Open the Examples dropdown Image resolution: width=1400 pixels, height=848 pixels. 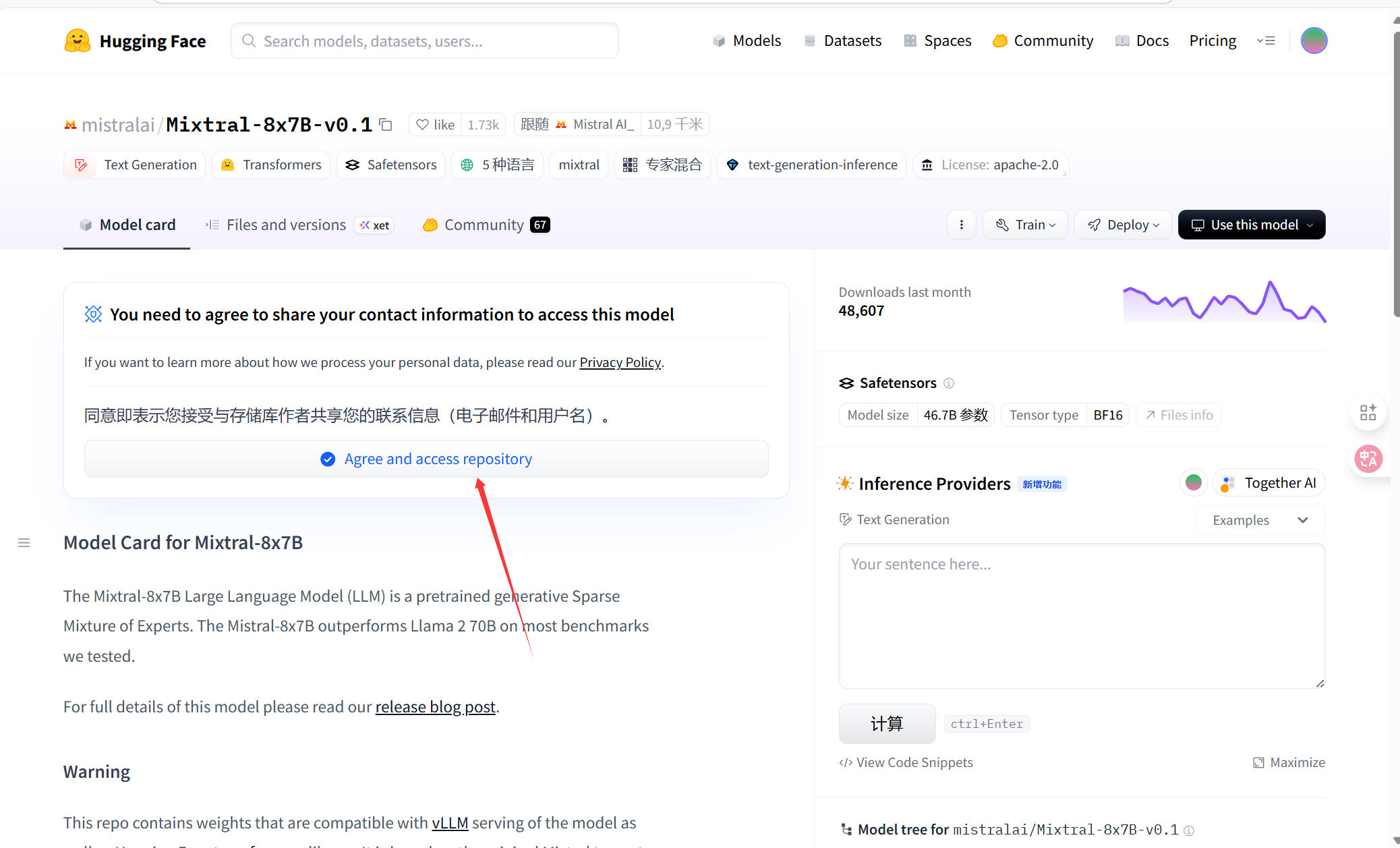1259,519
